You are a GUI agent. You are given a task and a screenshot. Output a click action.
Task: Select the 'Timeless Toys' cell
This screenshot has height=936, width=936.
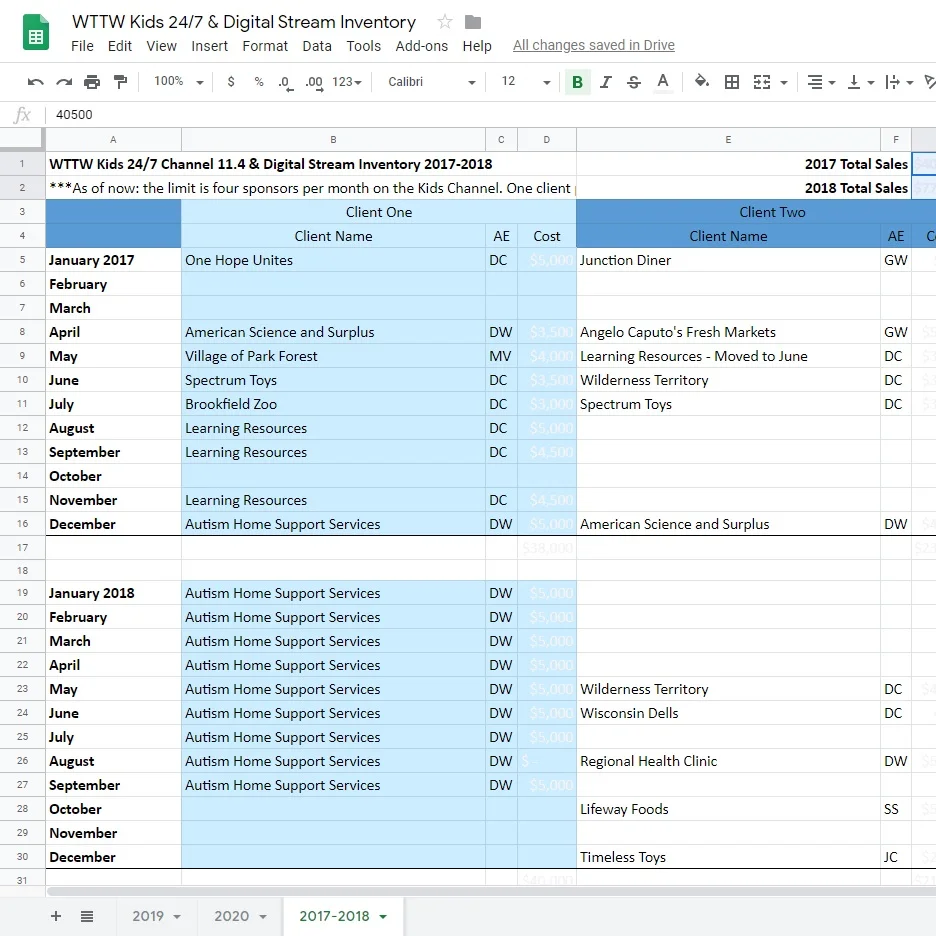728,857
